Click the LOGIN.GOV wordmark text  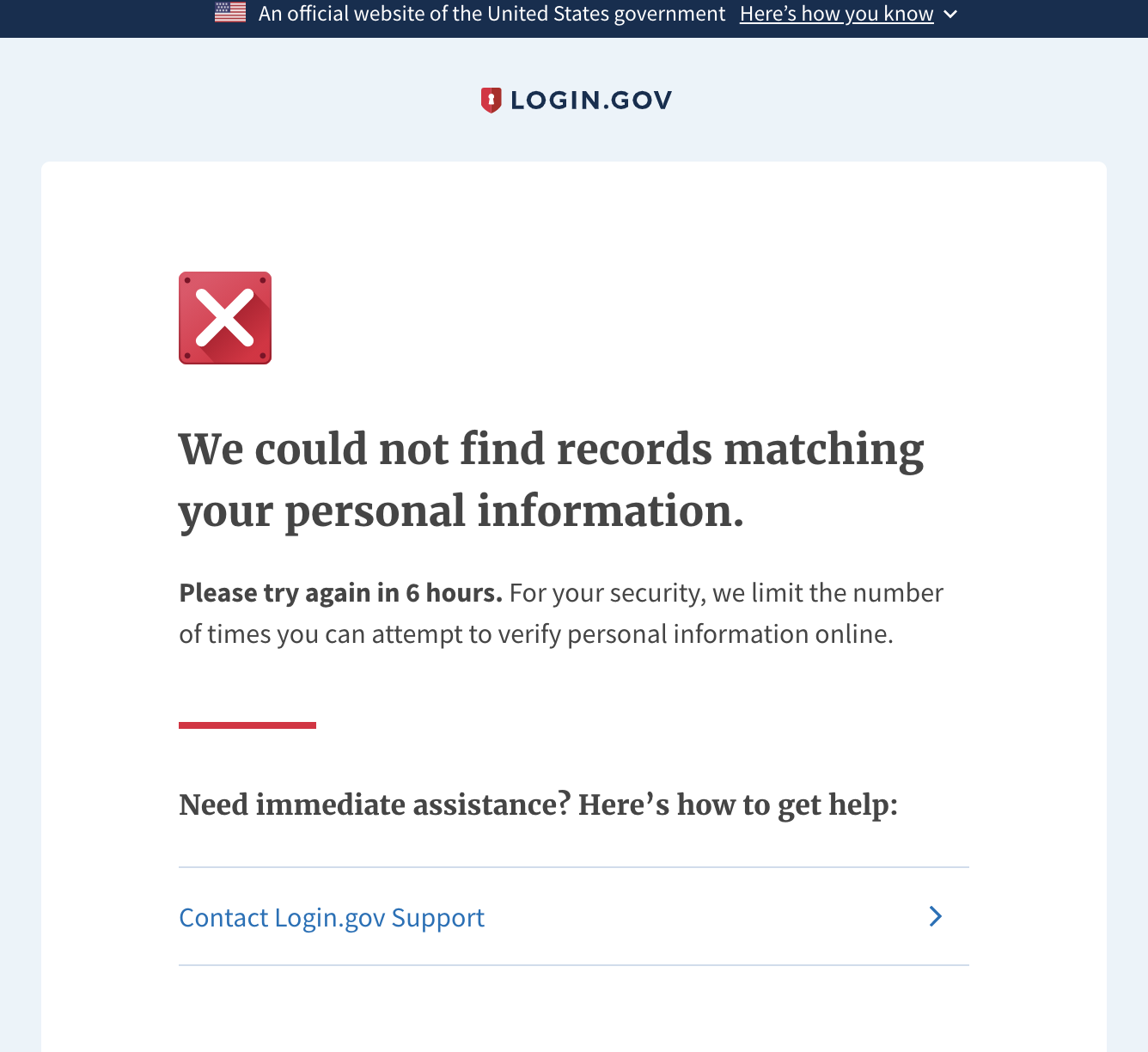coord(591,101)
